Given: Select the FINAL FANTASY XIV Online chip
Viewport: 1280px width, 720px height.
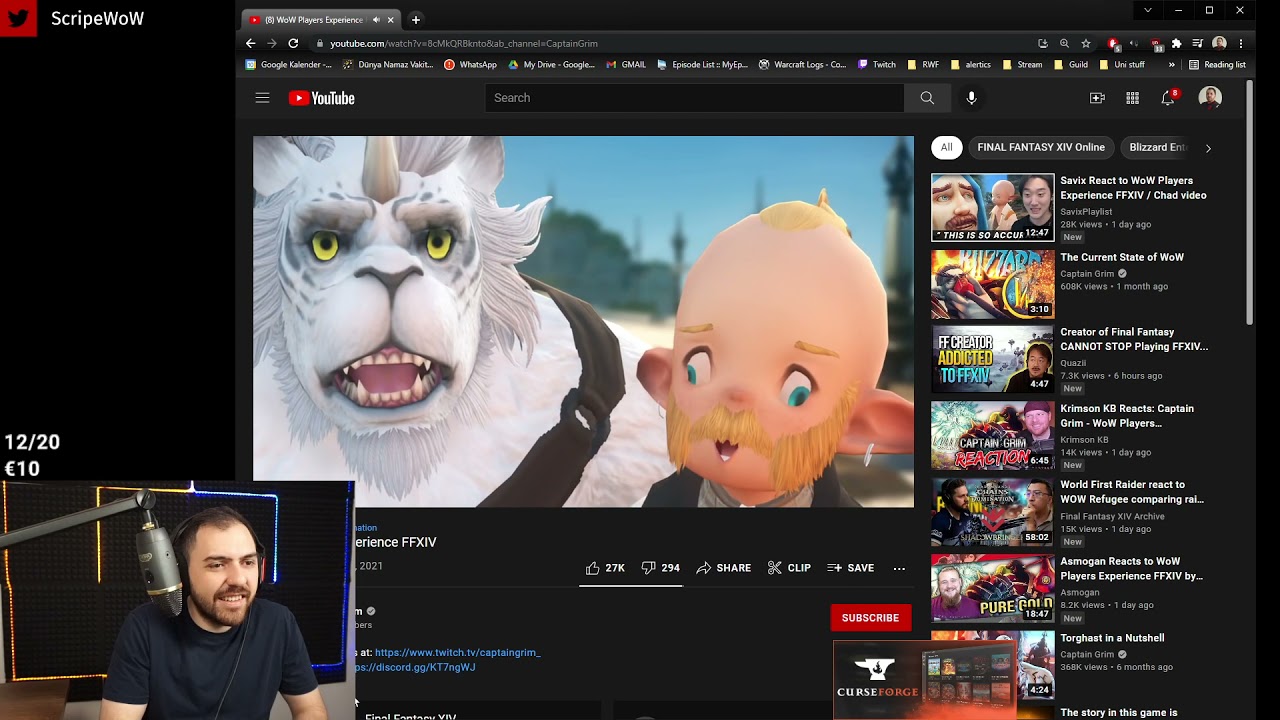Looking at the screenshot, I should 1041,147.
